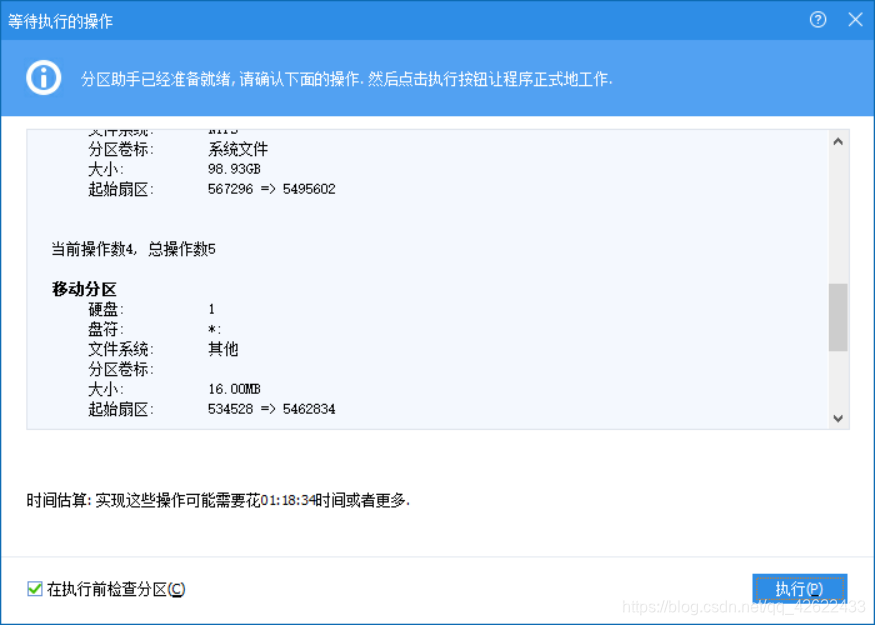
Task: Click the 时间估算 time estimate text
Action: [218, 499]
